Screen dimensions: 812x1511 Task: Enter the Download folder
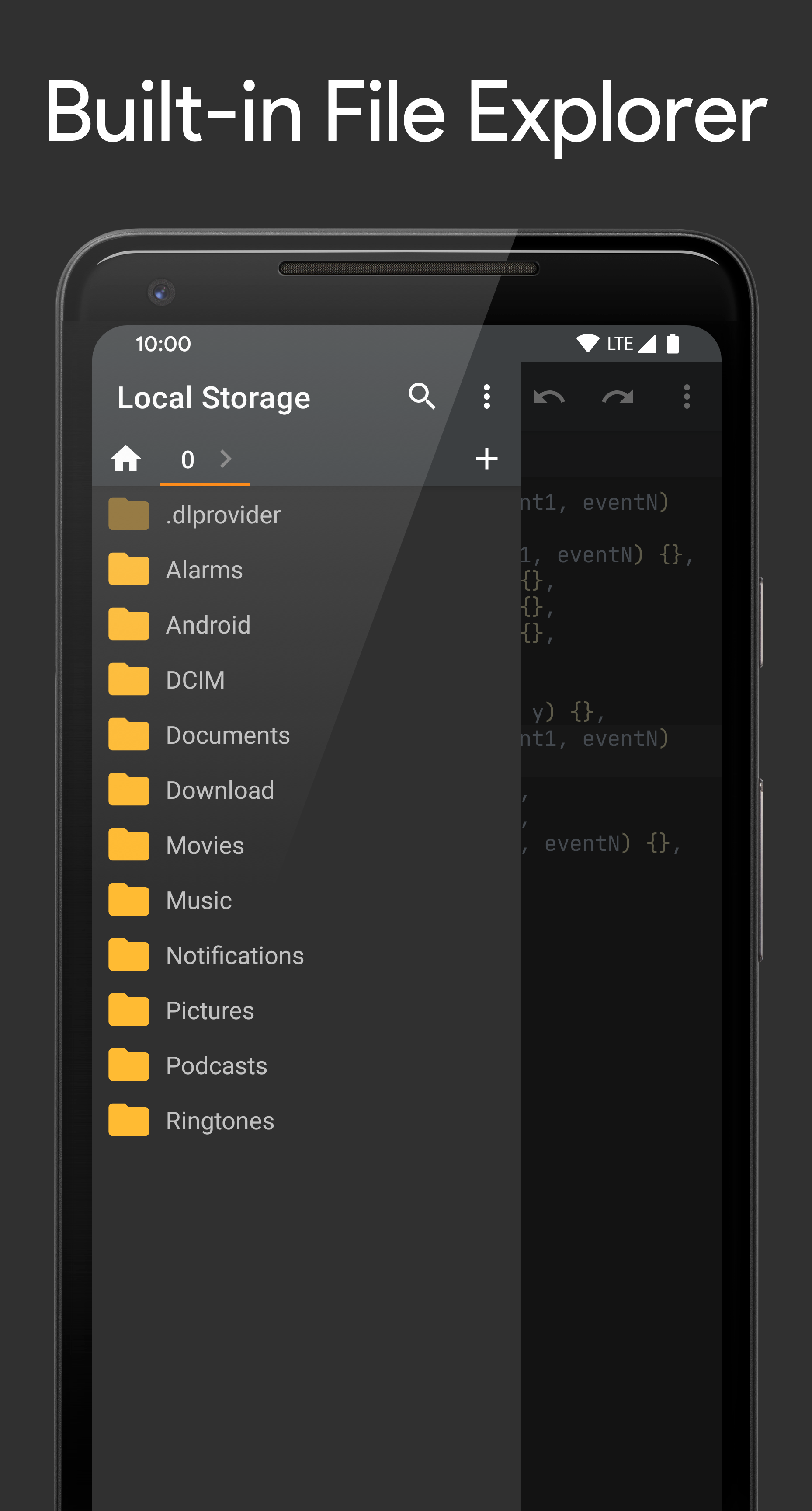(x=220, y=790)
